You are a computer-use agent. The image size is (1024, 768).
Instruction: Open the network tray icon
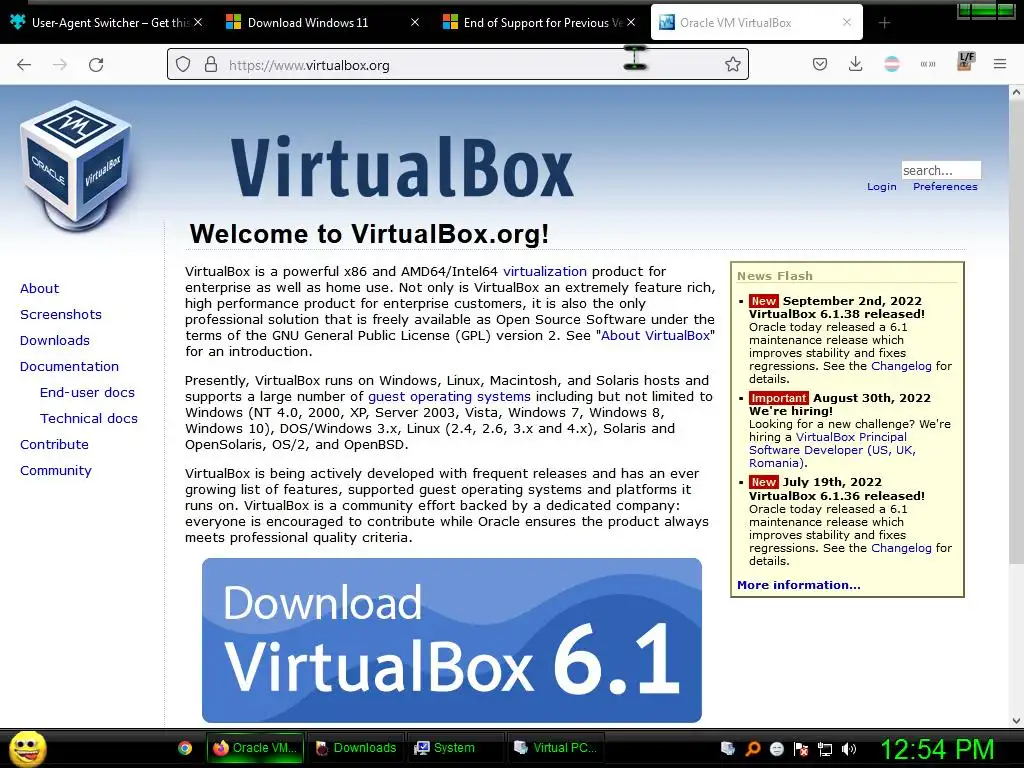coord(825,748)
